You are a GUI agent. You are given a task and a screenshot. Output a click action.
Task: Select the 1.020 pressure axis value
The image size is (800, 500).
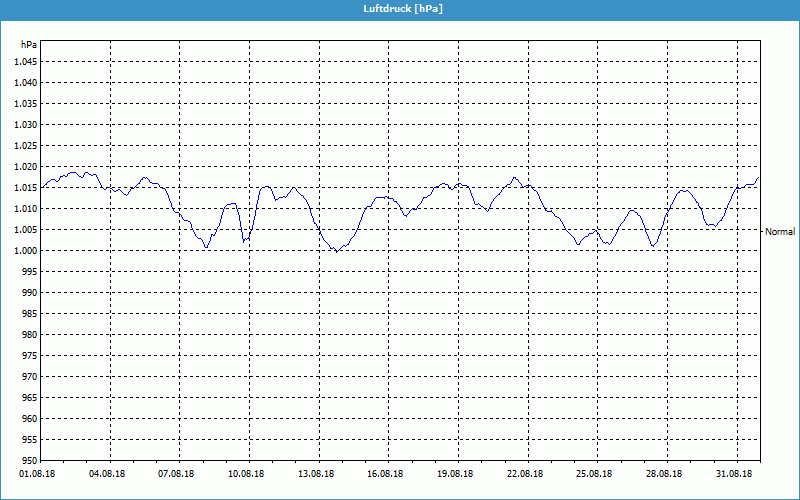[x=25, y=166]
